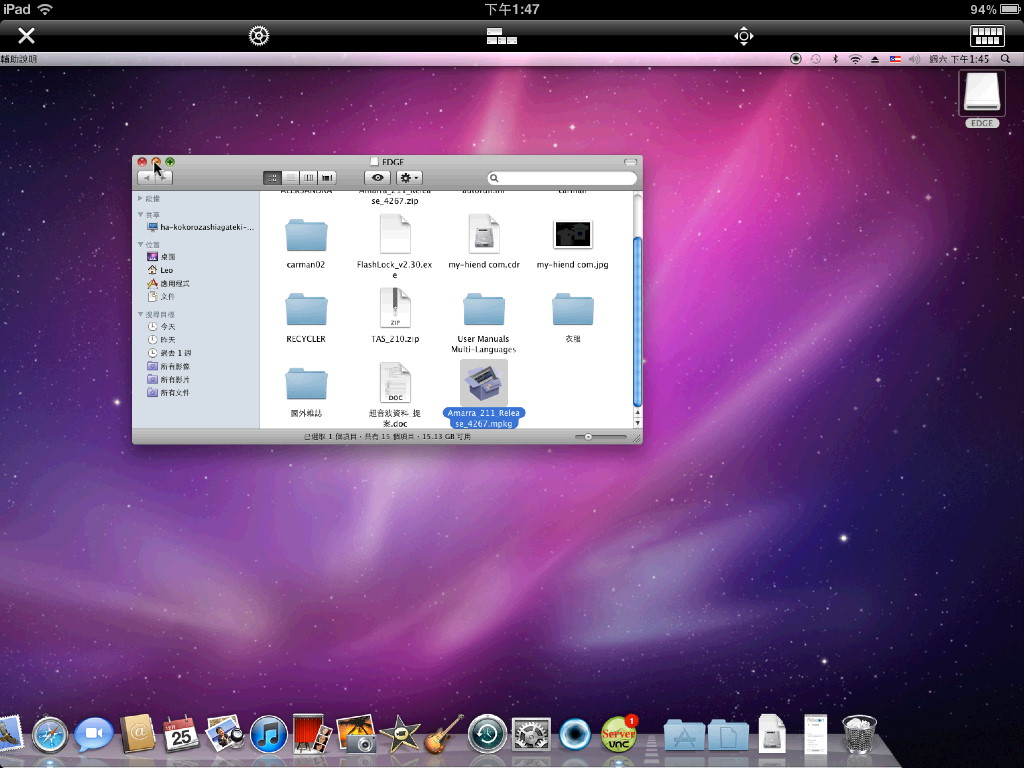Click the Finder scroll down arrow

637,423
